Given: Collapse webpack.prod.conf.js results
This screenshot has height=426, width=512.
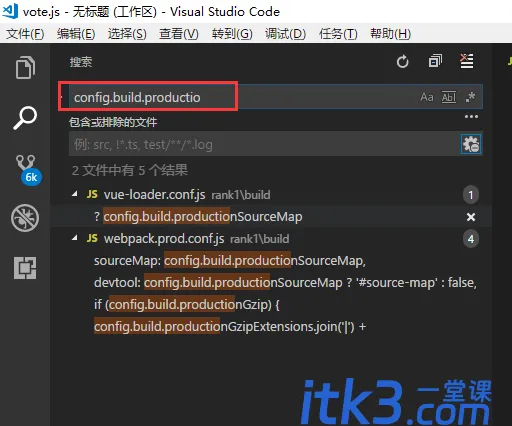Looking at the screenshot, I should point(75,238).
